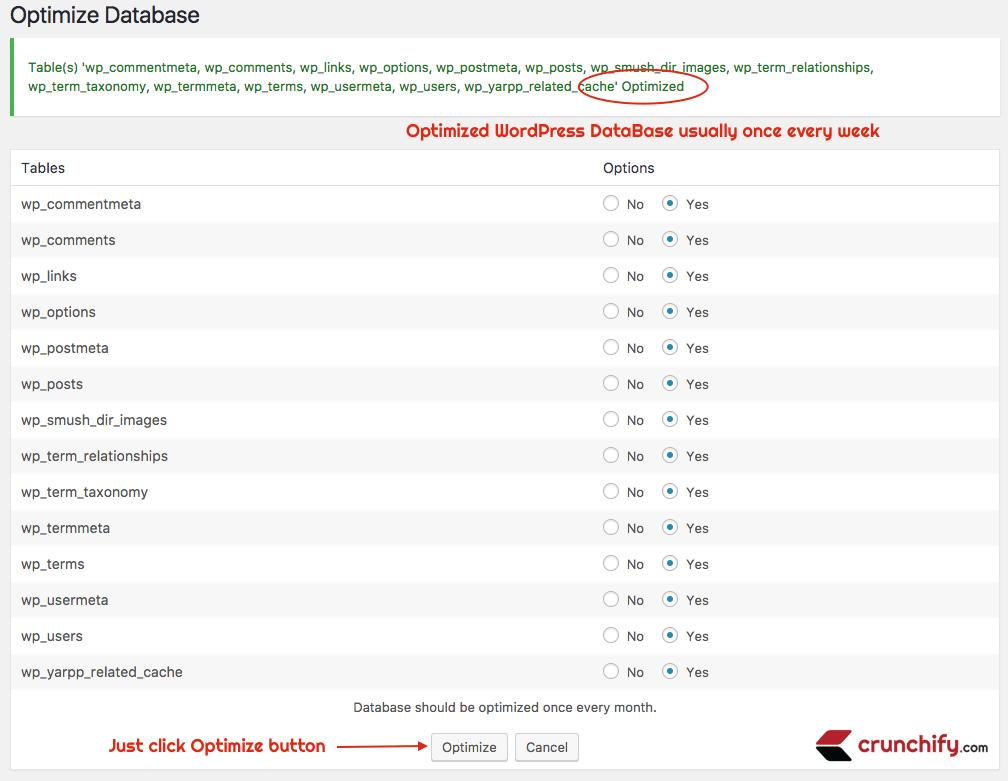Select No for wp_posts table
Viewport: 1008px width, 781px height.
coord(611,384)
